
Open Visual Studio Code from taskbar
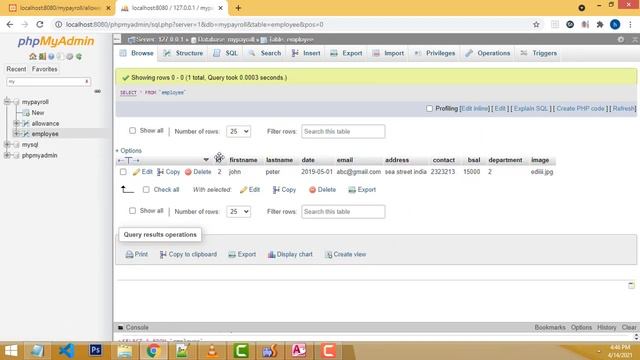[x=66, y=351]
